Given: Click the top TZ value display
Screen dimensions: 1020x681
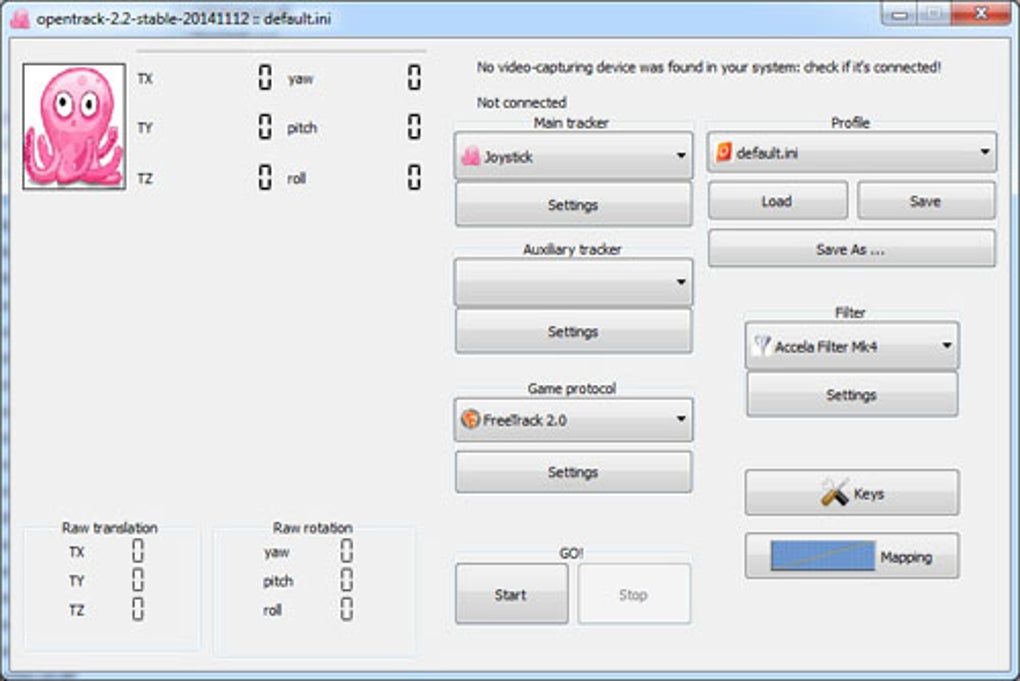Looking at the screenshot, I should (265, 177).
